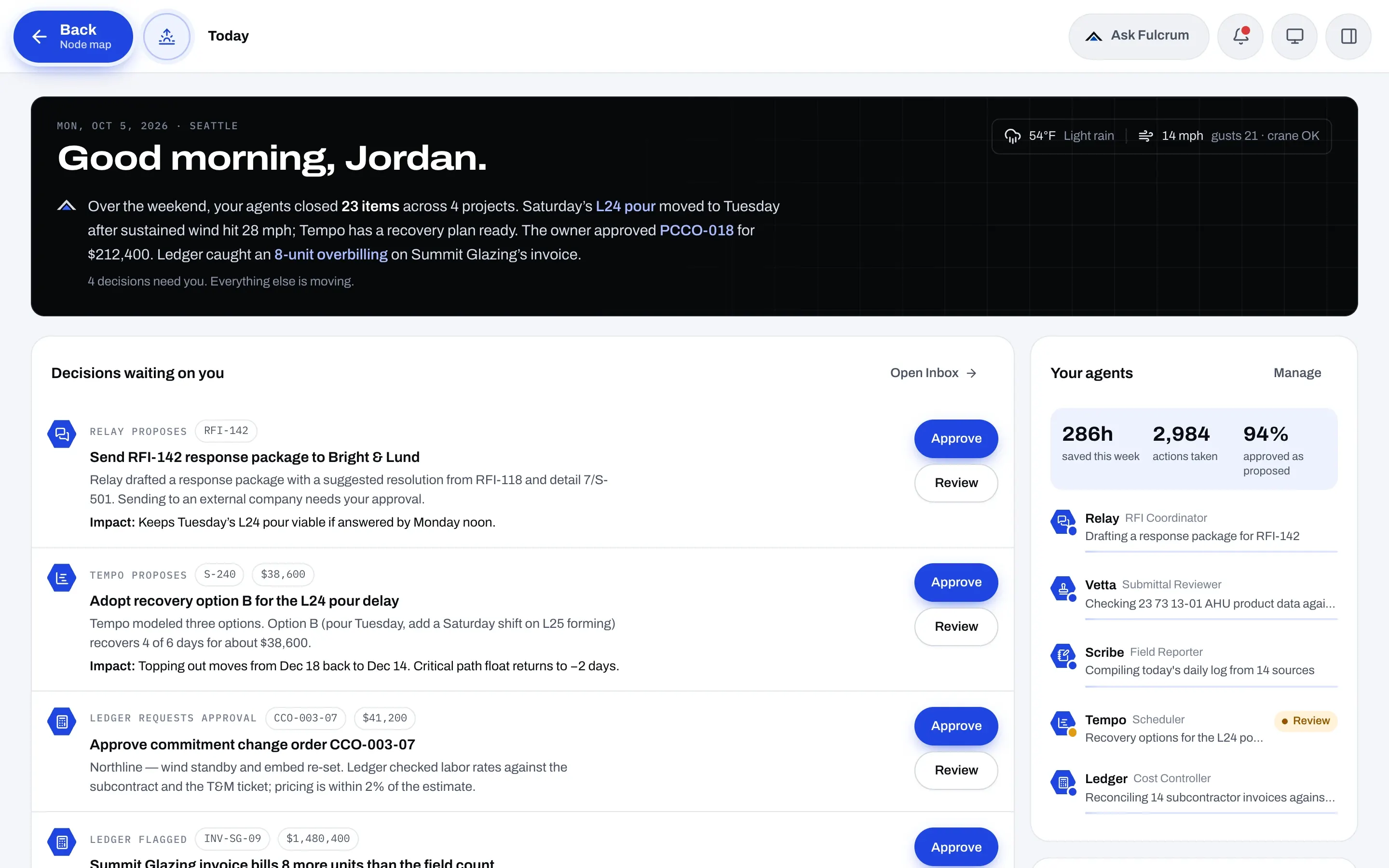The image size is (1389, 868).
Task: Approve the Summit Glazing INV-SG-09 item
Action: (x=955, y=847)
